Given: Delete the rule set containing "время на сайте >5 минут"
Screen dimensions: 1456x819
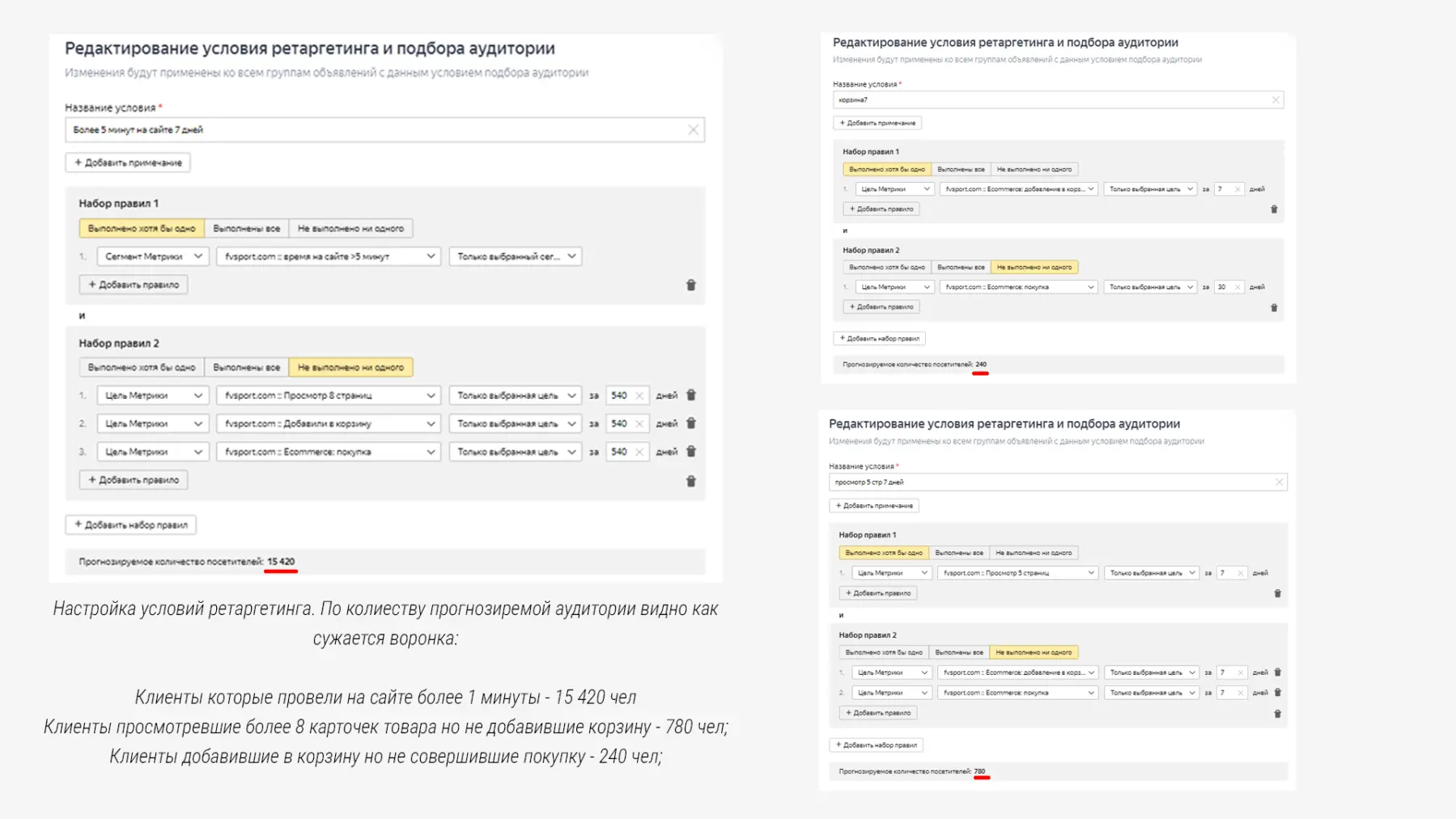Looking at the screenshot, I should pos(691,285).
